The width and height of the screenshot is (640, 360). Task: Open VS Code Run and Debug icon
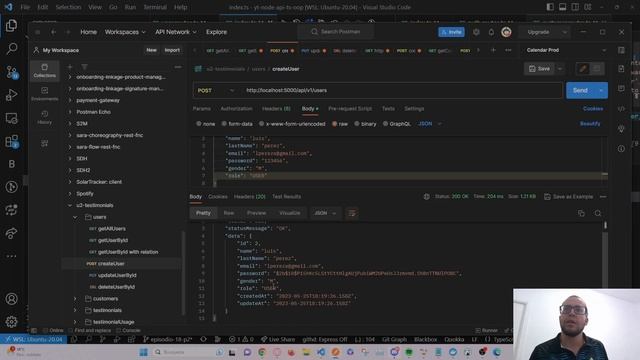point(11,95)
